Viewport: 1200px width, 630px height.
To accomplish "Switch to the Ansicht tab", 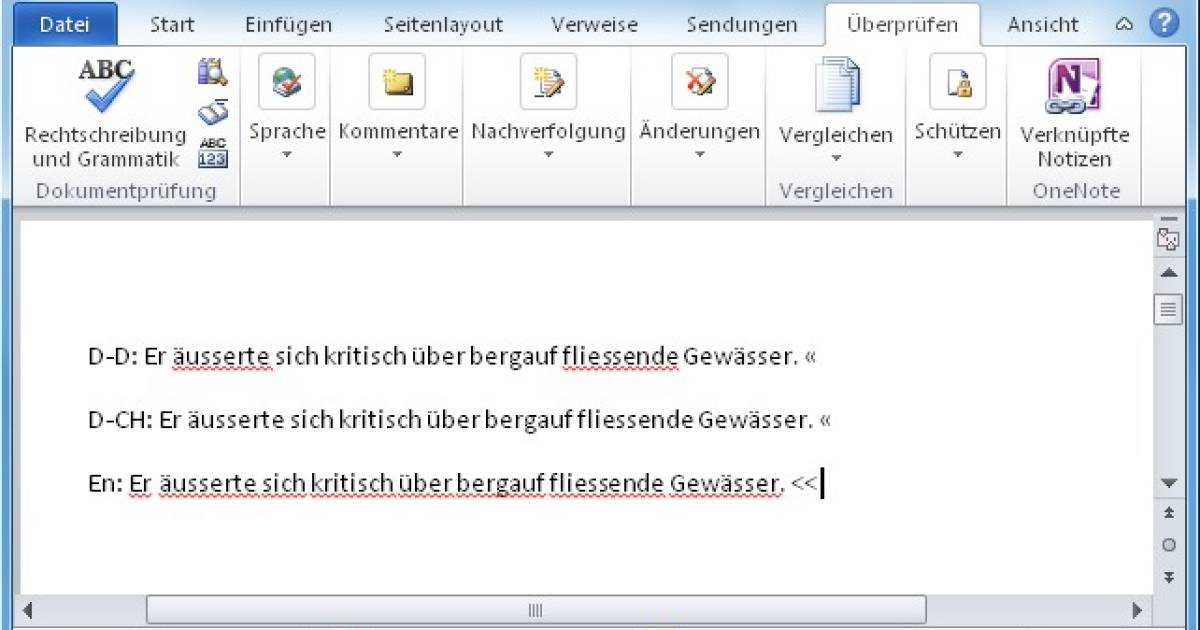I will (x=1042, y=23).
